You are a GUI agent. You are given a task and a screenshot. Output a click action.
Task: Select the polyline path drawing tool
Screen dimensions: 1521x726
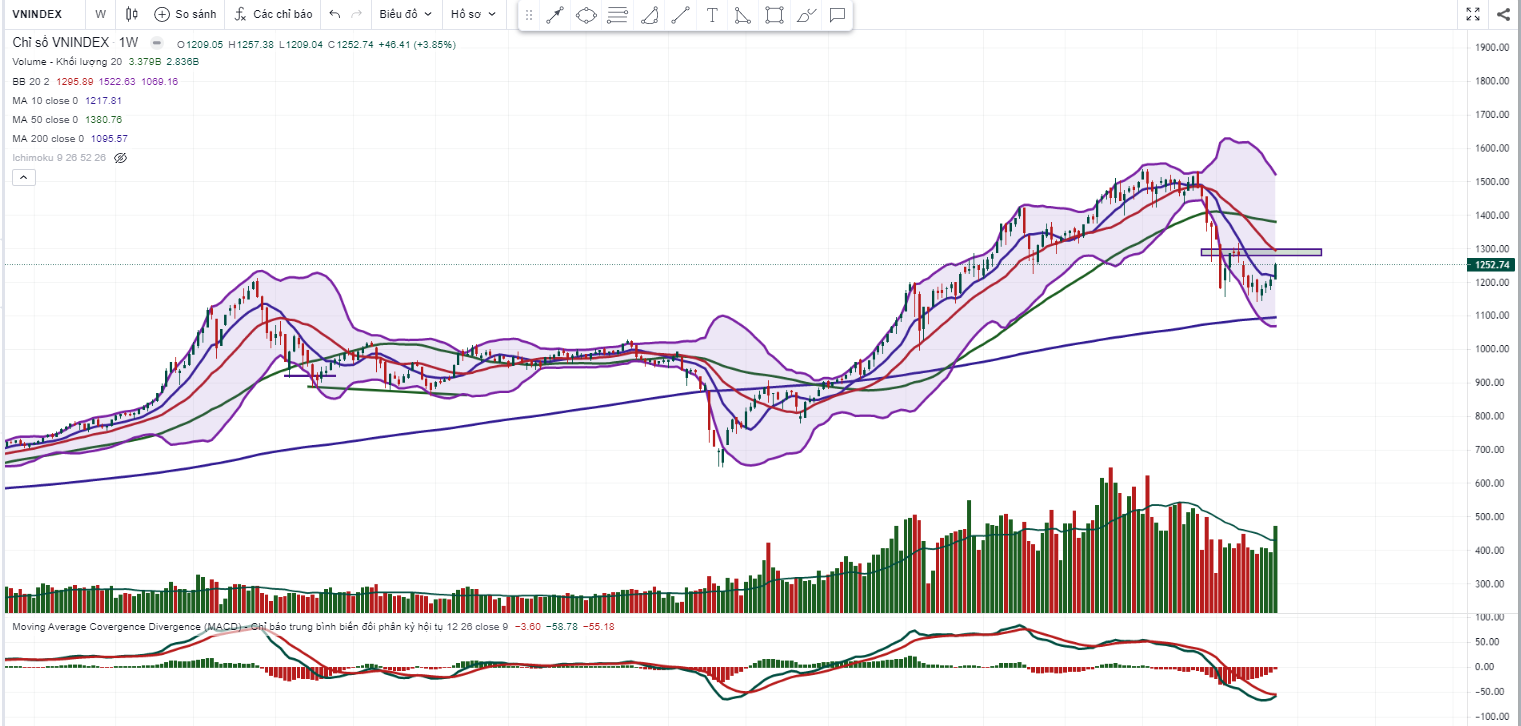(742, 15)
